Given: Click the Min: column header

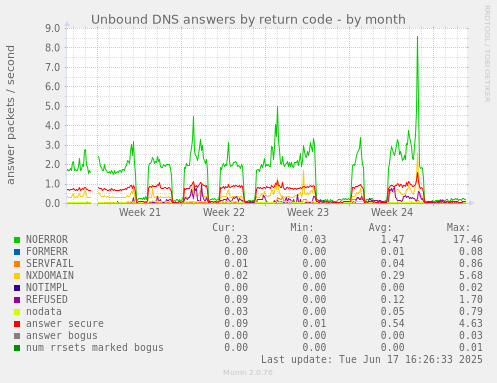Looking at the screenshot, I should (302, 227).
